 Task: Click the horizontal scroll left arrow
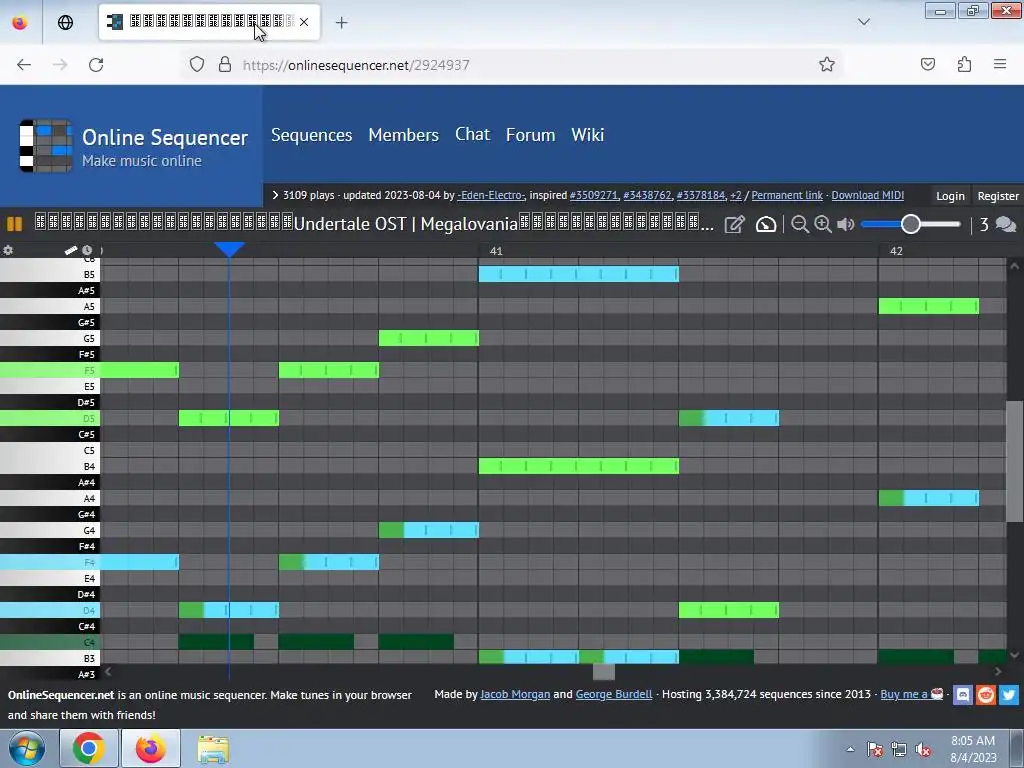(x=108, y=671)
